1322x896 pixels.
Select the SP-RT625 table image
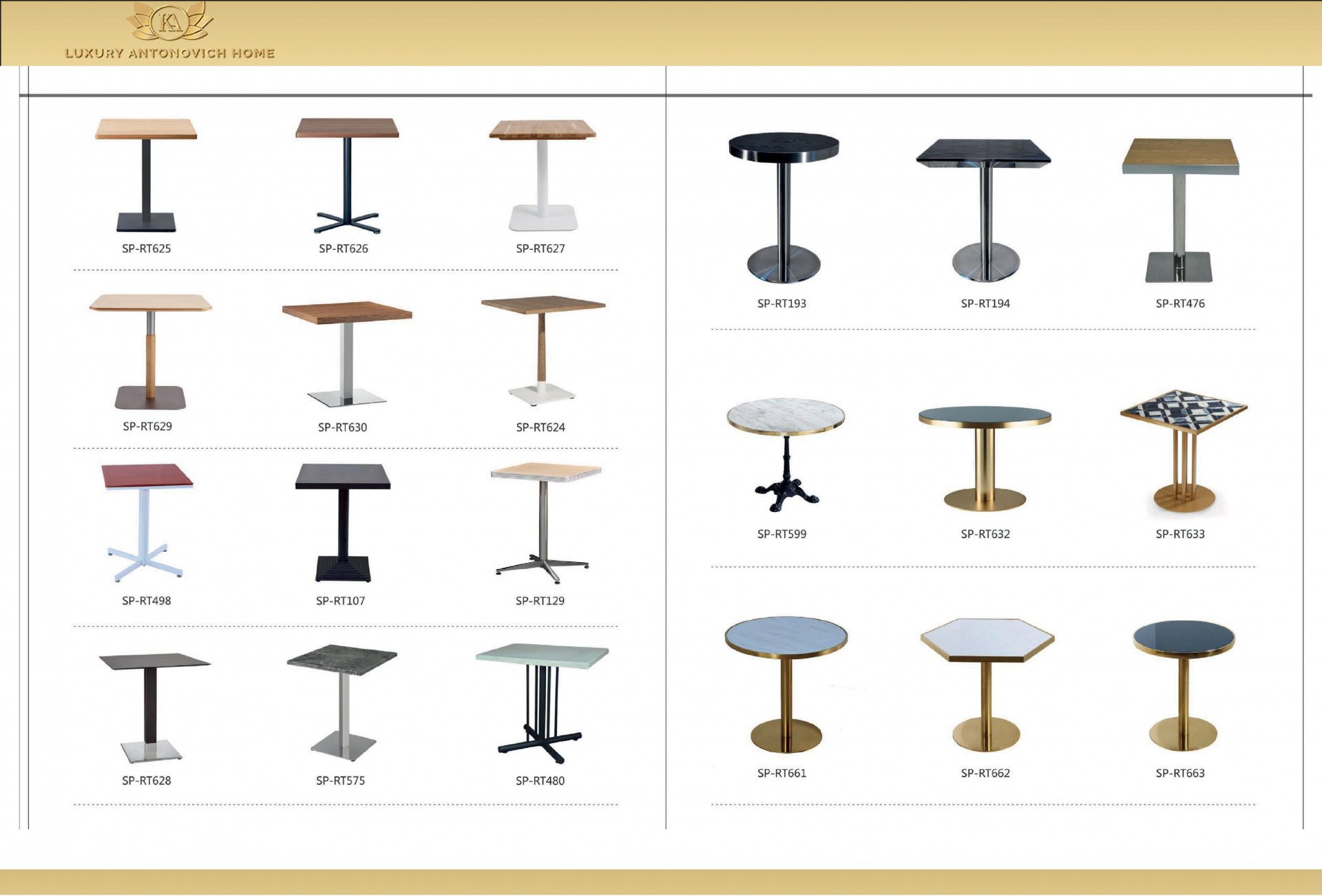pyautogui.click(x=146, y=175)
